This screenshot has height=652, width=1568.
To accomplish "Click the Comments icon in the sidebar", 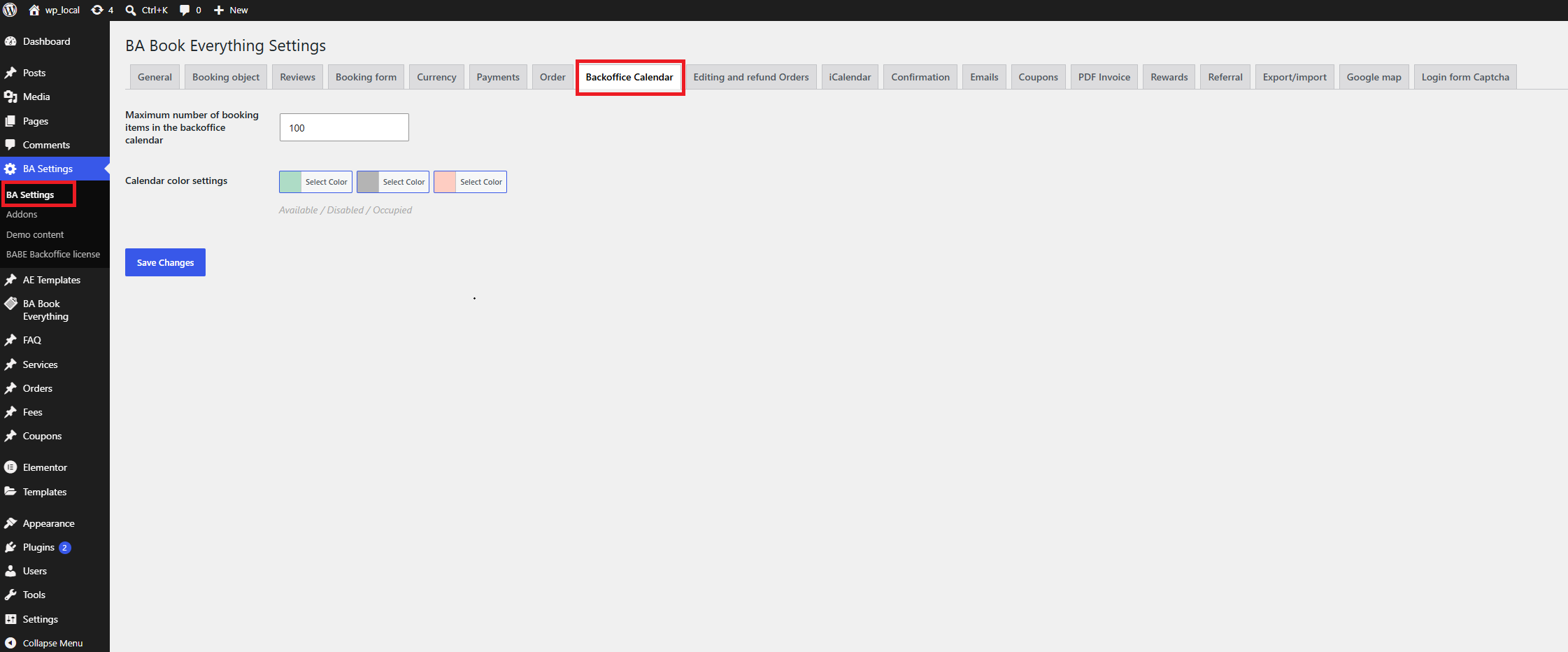I will point(10,145).
